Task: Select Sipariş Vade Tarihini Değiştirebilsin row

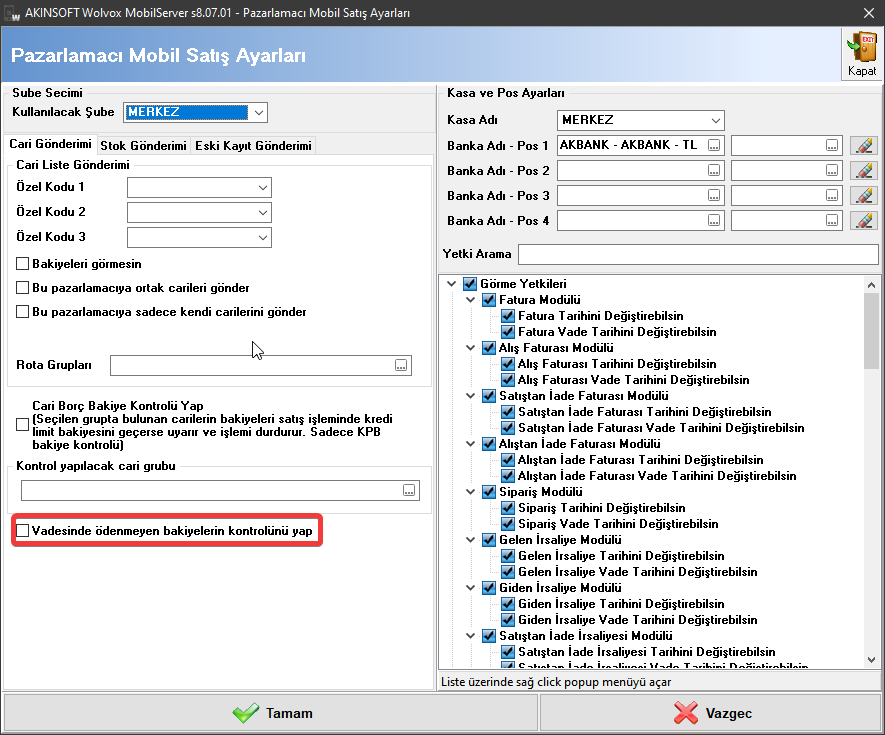Action: (x=618, y=524)
